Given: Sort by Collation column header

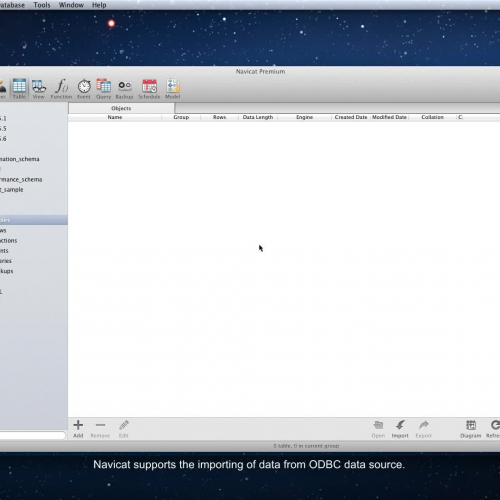Looking at the screenshot, I should [432, 117].
